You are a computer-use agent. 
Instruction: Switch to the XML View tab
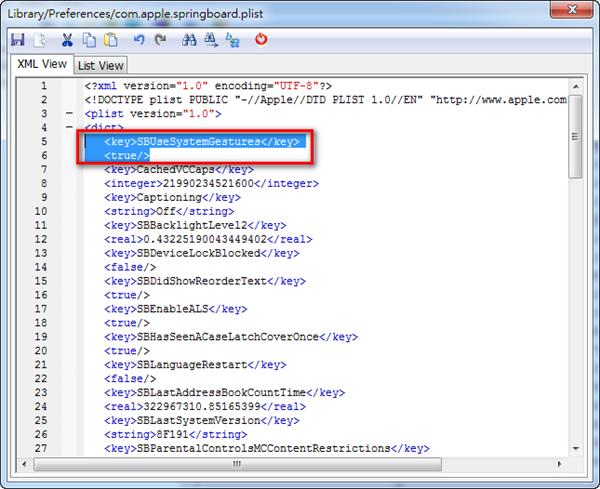point(42,64)
